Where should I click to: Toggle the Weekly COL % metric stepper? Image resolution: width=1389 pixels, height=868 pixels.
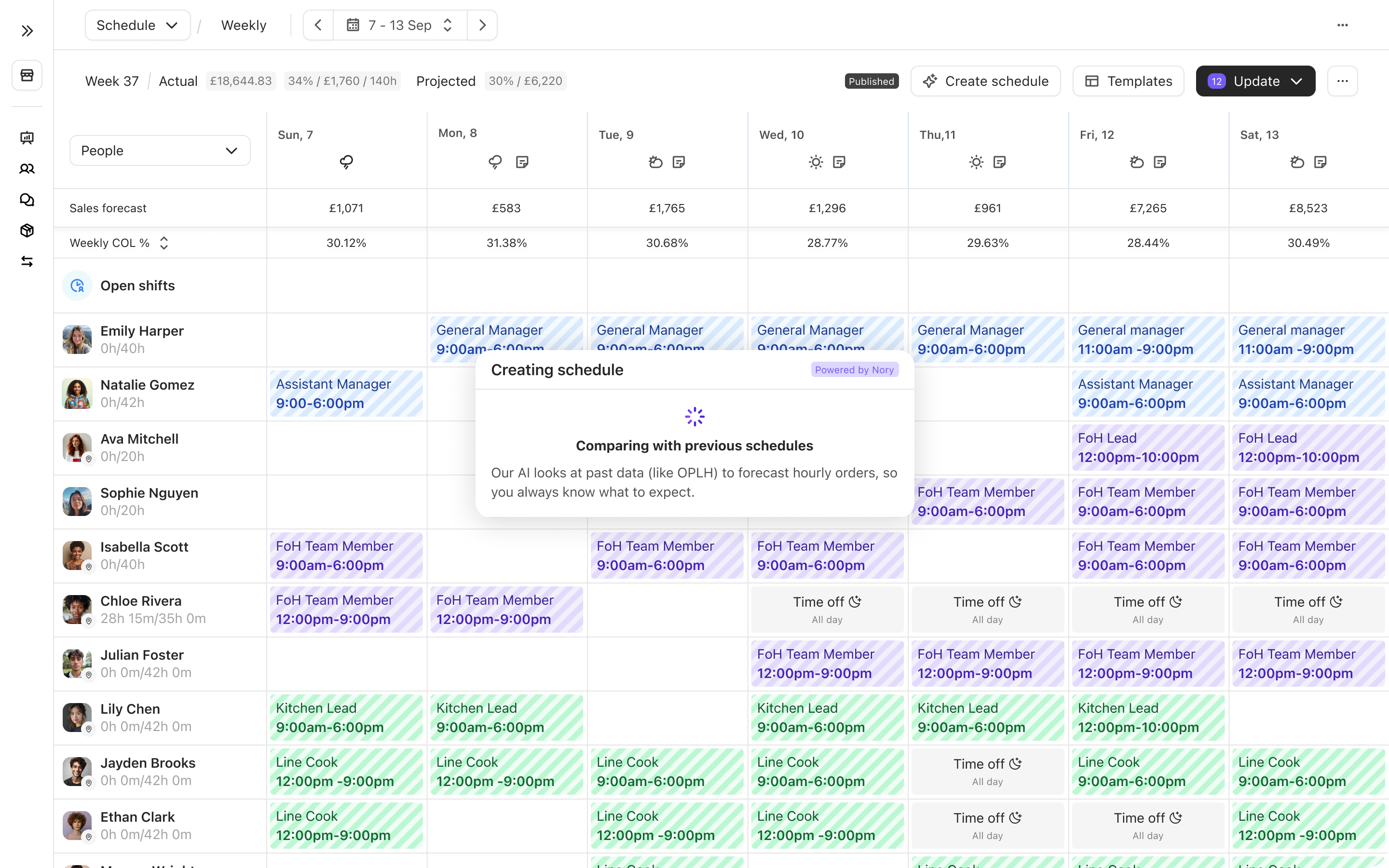164,243
